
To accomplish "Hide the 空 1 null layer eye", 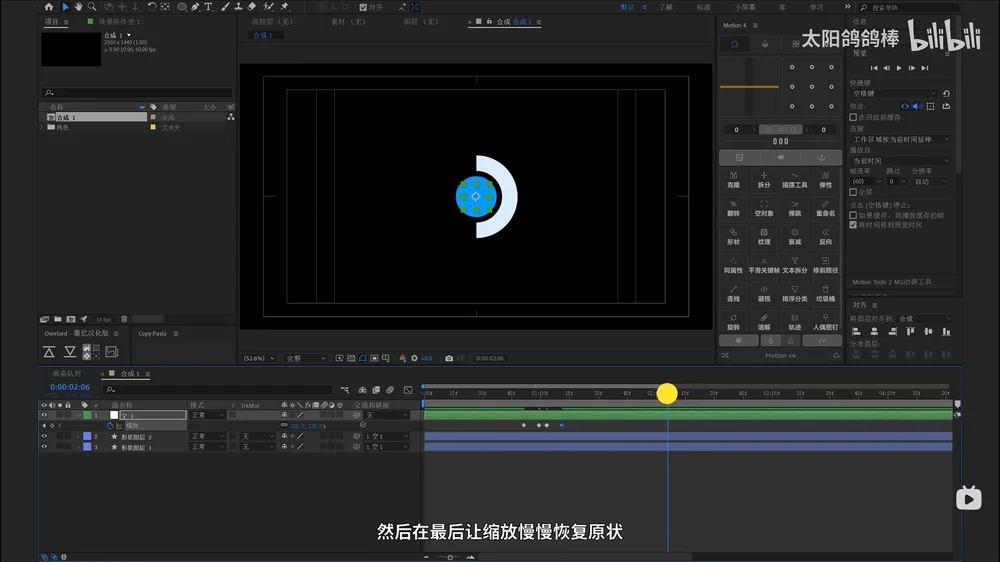I will (44, 415).
